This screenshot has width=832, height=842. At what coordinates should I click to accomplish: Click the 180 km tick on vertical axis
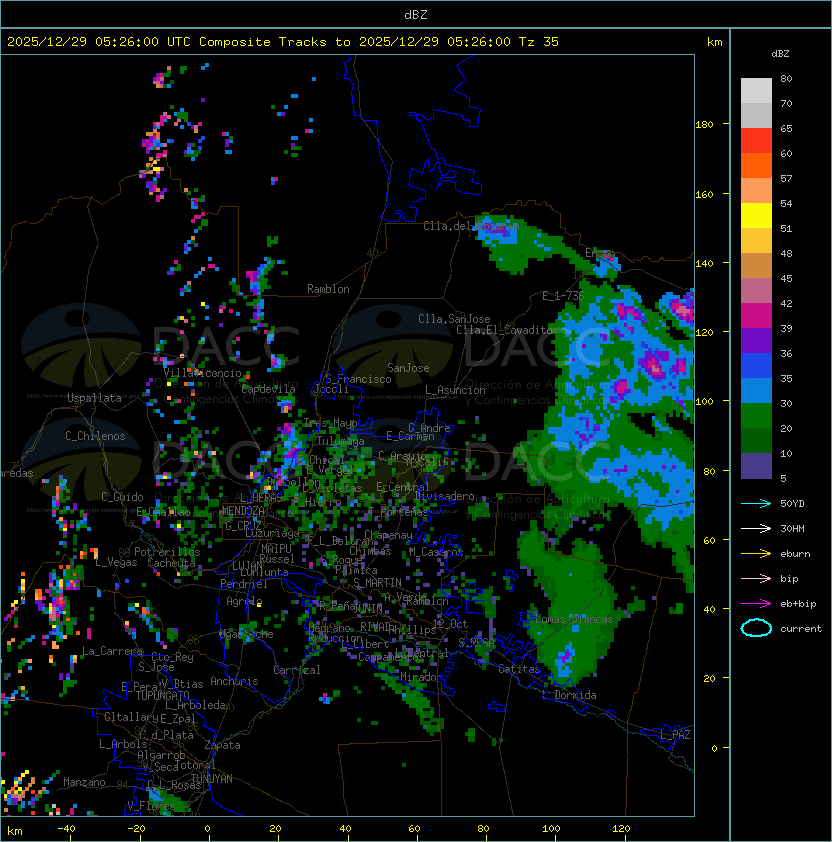pos(704,125)
